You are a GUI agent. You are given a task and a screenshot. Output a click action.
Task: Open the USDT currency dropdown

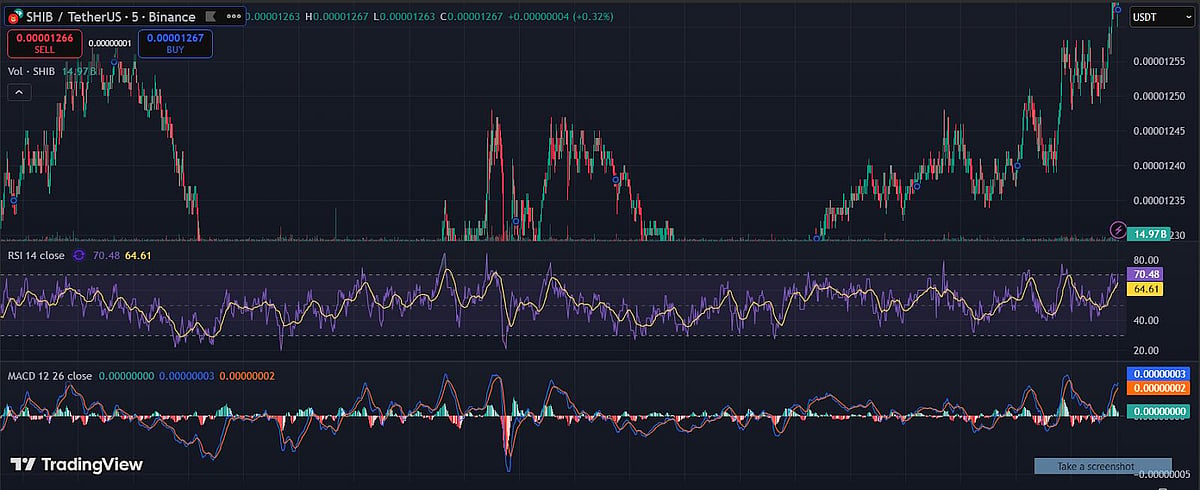1159,17
